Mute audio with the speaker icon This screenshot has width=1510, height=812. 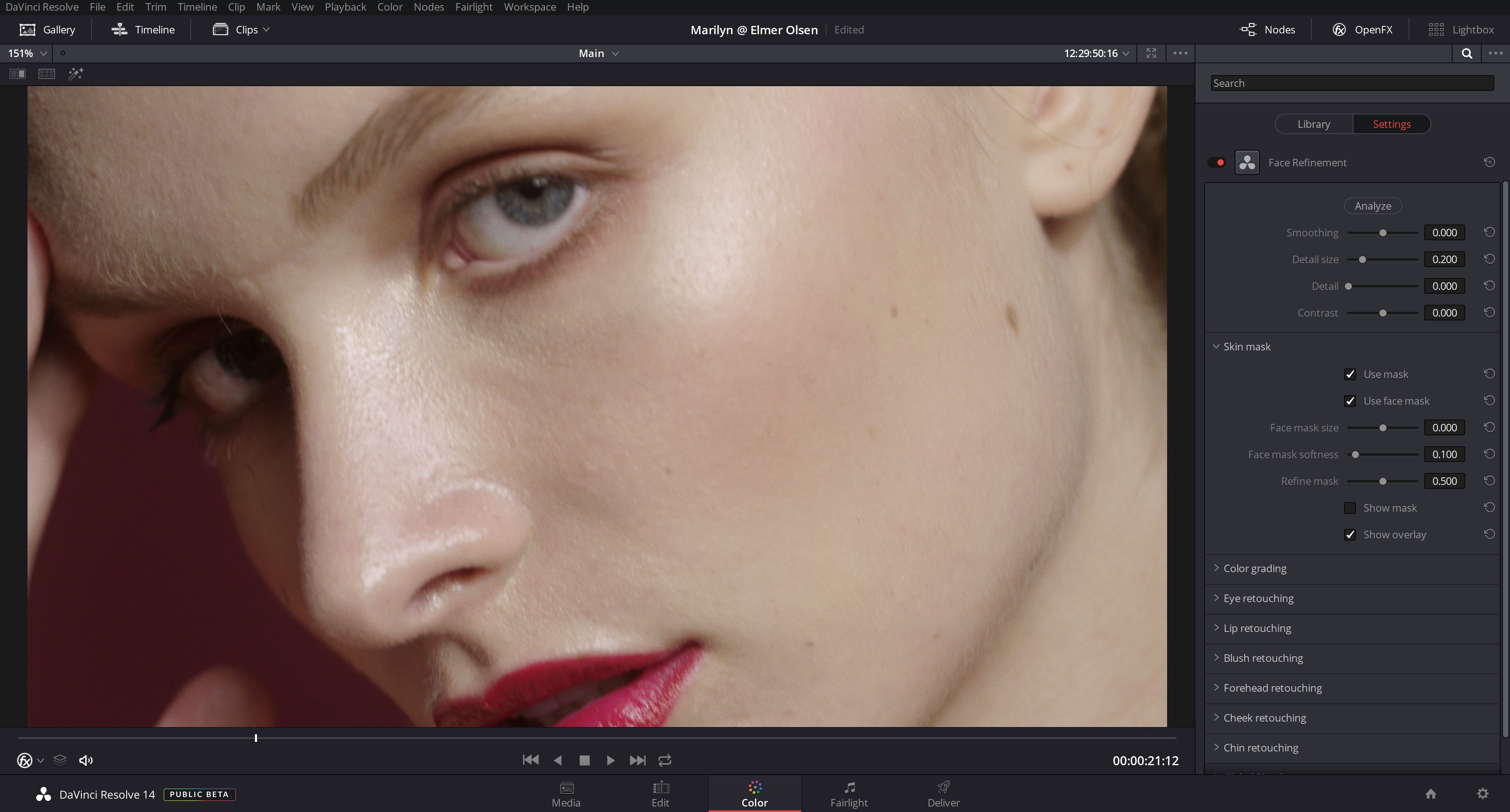tap(86, 760)
